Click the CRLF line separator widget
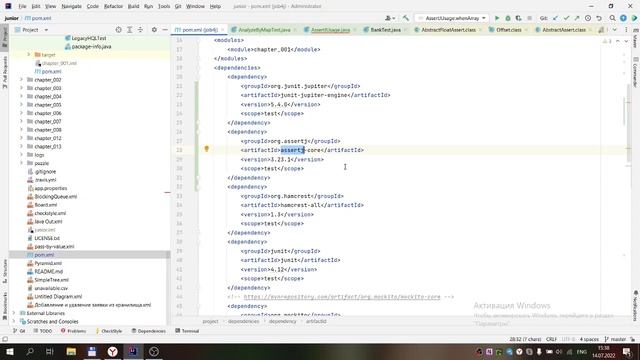Image resolution: width=640 pixels, height=360 pixels. click(x=551, y=339)
